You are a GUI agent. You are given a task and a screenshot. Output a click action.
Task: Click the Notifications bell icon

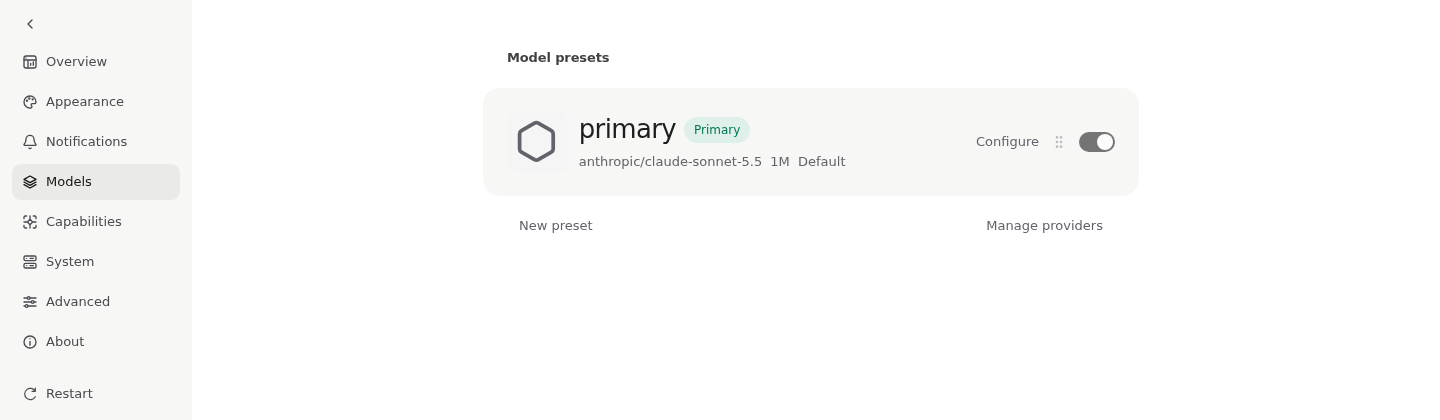[30, 142]
